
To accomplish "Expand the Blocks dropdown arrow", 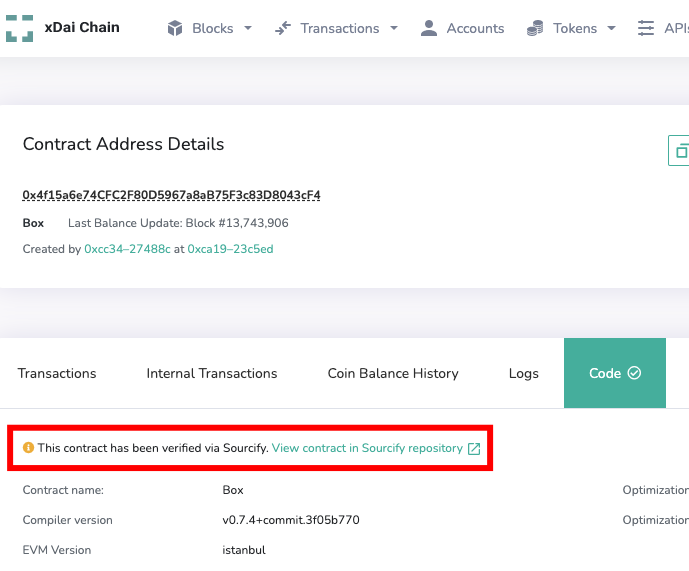I will click(x=248, y=28).
